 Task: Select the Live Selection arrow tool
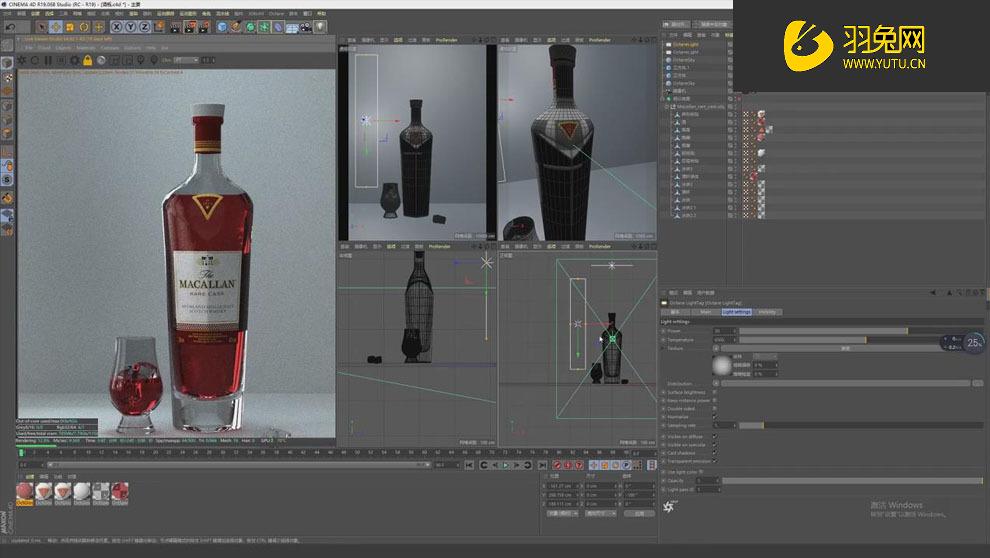pos(42,27)
